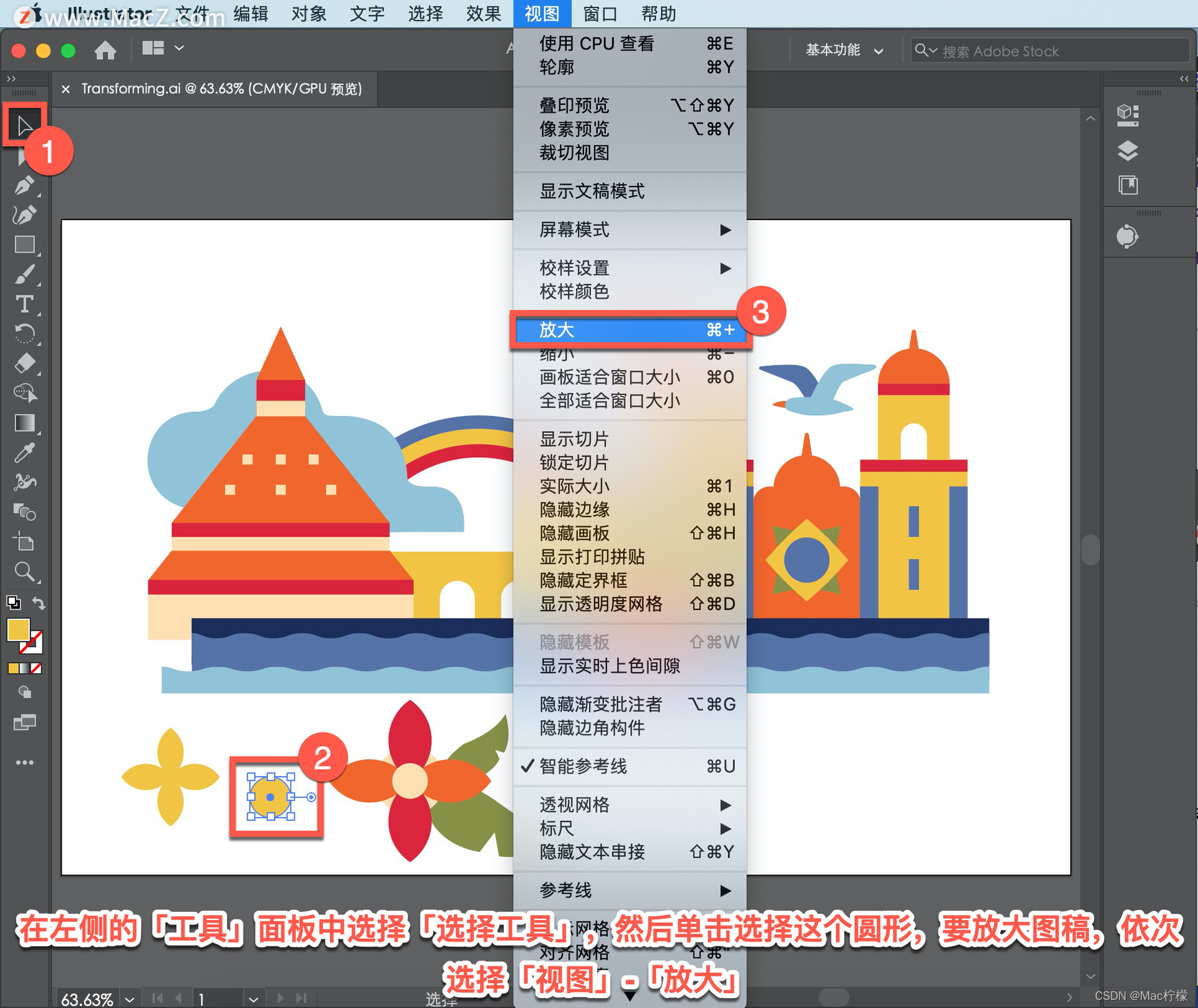Select the Gradient tool
This screenshot has width=1198, height=1008.
[x=24, y=423]
